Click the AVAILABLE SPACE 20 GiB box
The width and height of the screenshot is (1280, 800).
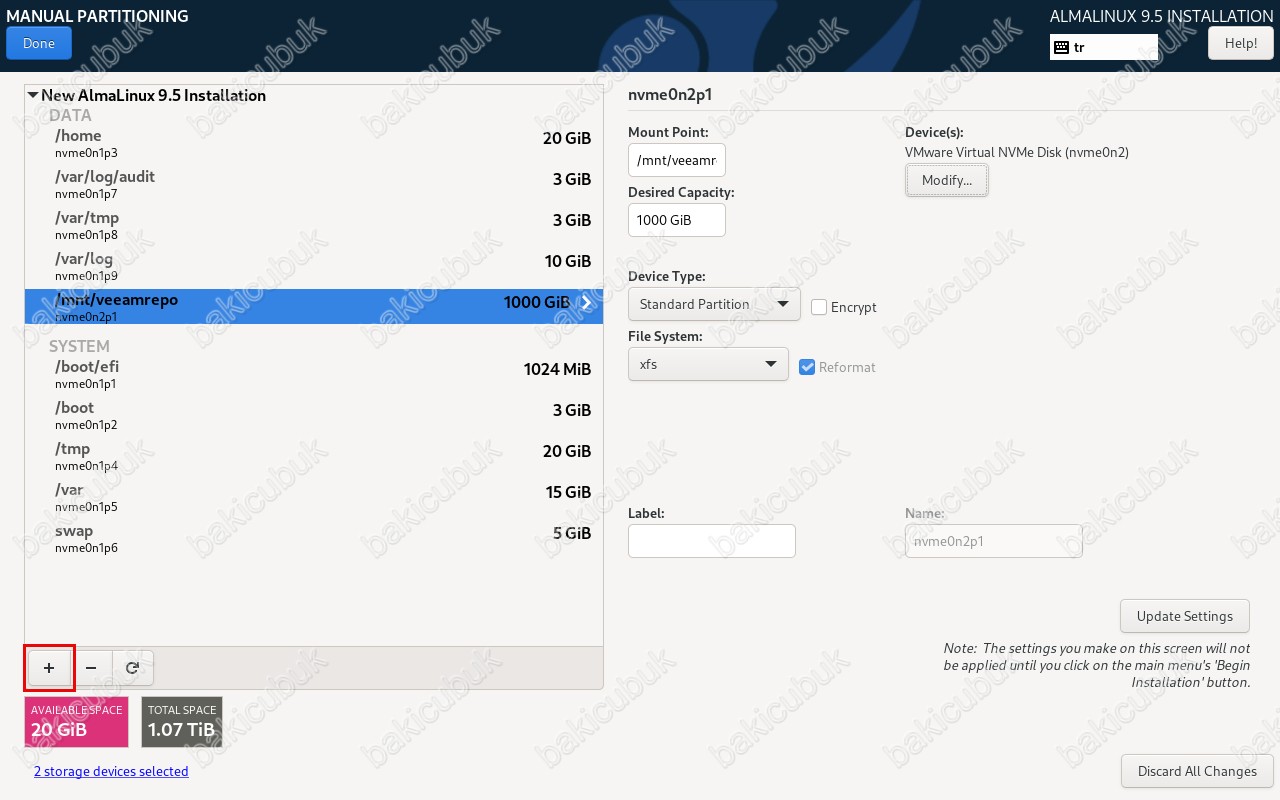coord(76,722)
